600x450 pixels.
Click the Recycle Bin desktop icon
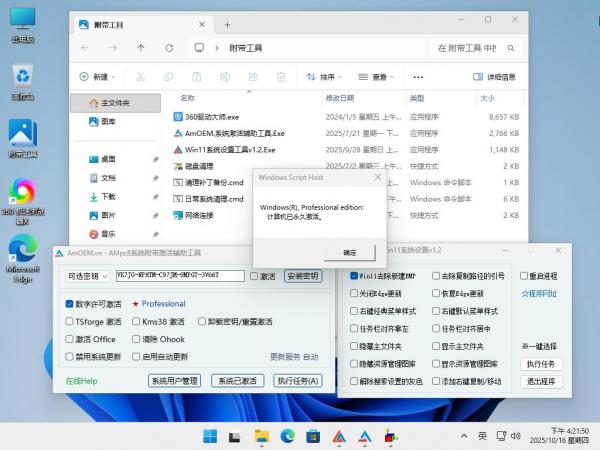click(22, 78)
